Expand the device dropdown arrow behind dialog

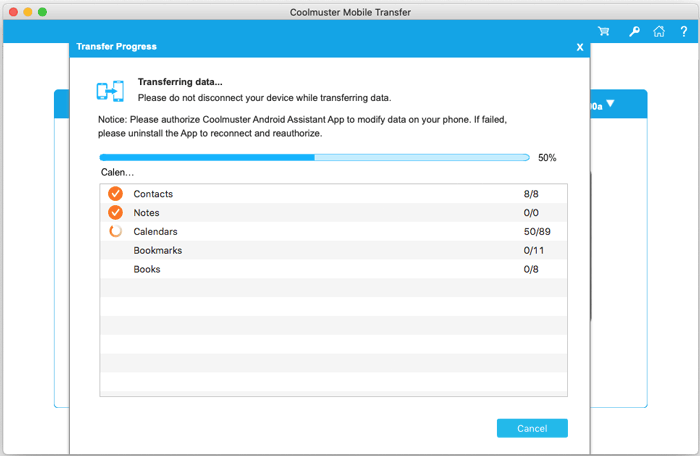(x=610, y=104)
